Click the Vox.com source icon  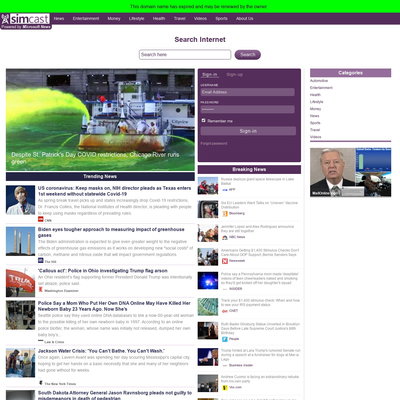tap(225, 388)
